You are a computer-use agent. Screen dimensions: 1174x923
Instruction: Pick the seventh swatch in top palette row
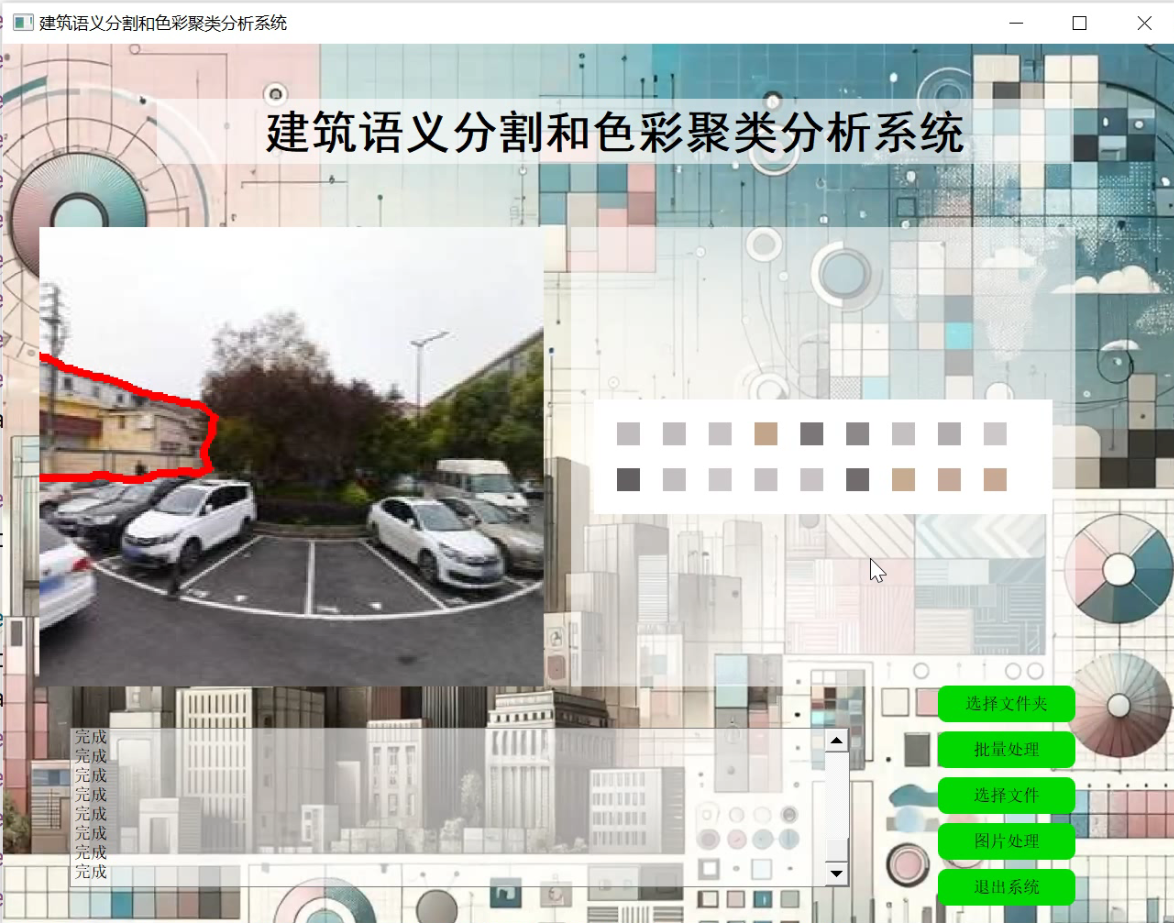(x=903, y=433)
